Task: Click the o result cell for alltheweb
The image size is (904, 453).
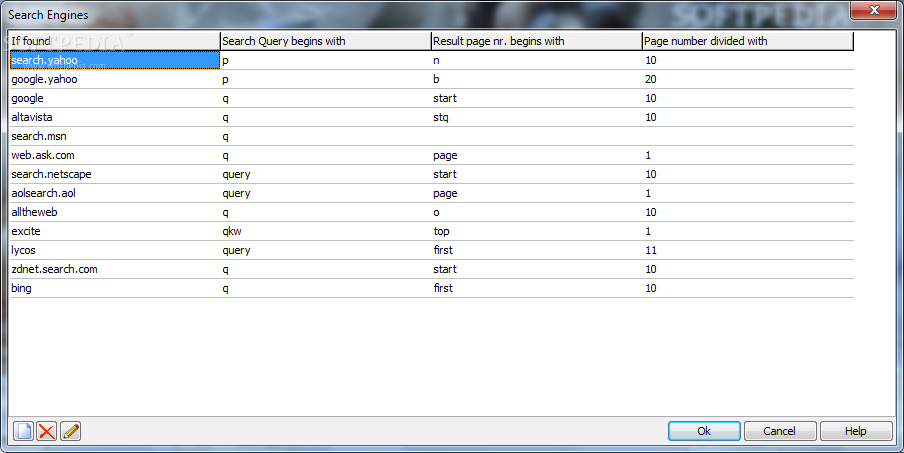Action: click(537, 212)
